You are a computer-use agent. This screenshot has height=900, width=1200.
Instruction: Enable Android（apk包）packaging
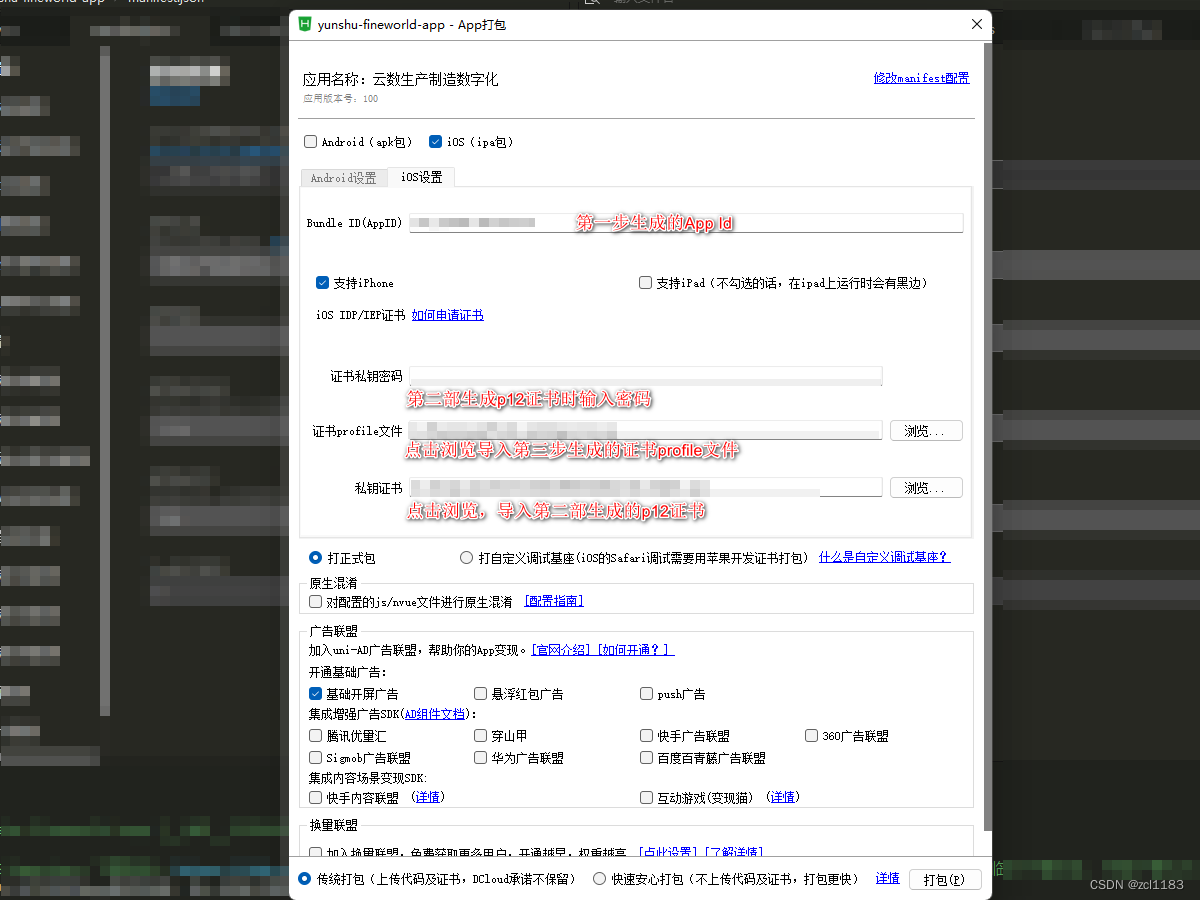(310, 141)
